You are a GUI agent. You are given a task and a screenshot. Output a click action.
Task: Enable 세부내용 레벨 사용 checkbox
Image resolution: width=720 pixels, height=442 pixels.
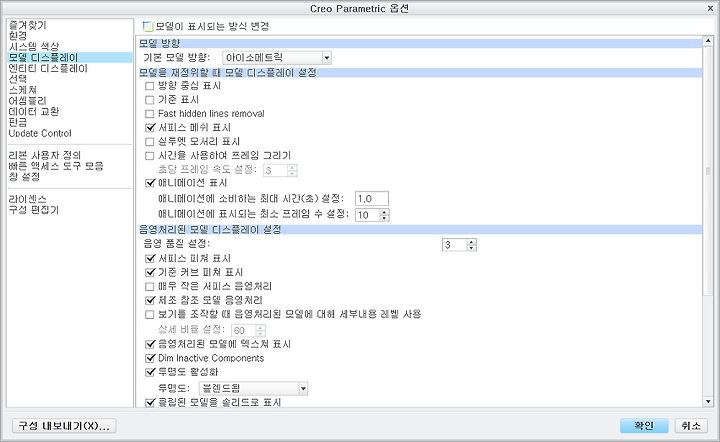point(149,314)
